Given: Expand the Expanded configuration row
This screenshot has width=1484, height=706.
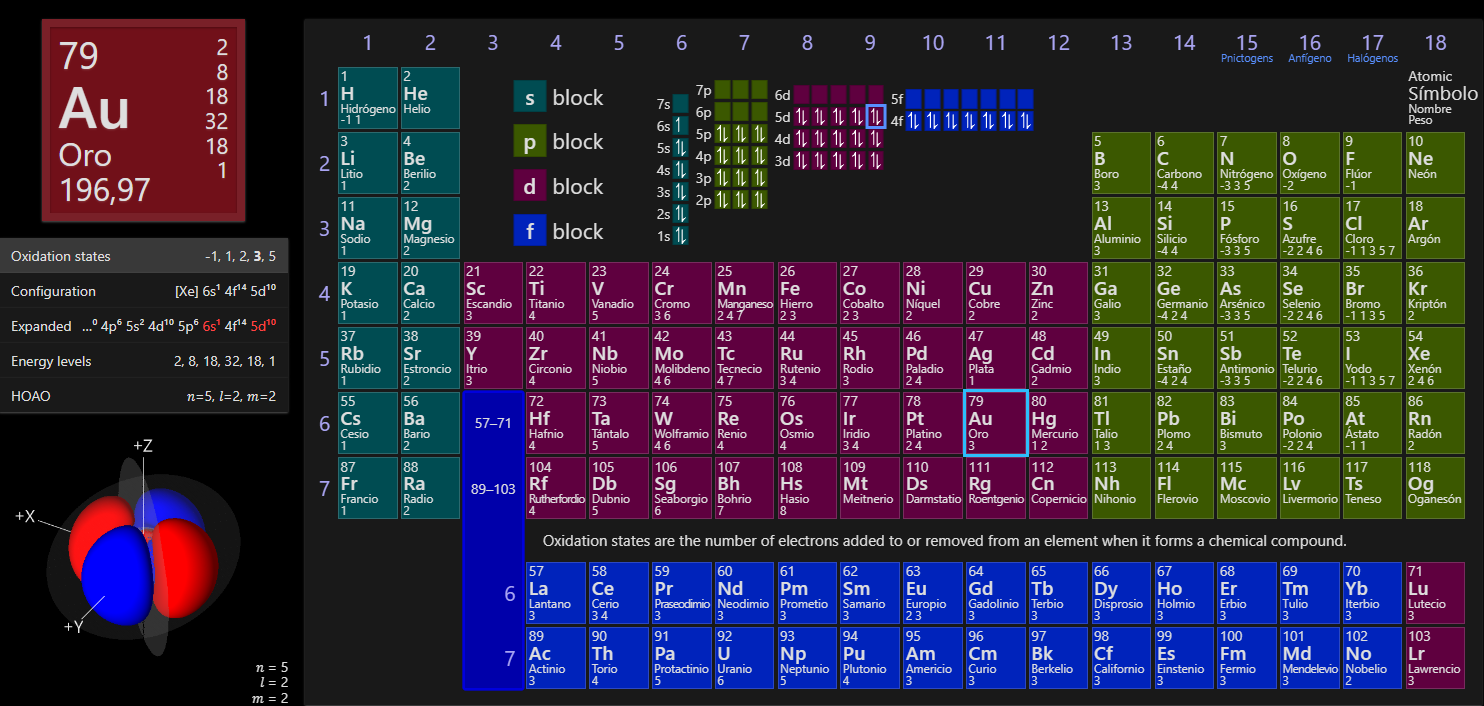Looking at the screenshot, I should pos(144,326).
